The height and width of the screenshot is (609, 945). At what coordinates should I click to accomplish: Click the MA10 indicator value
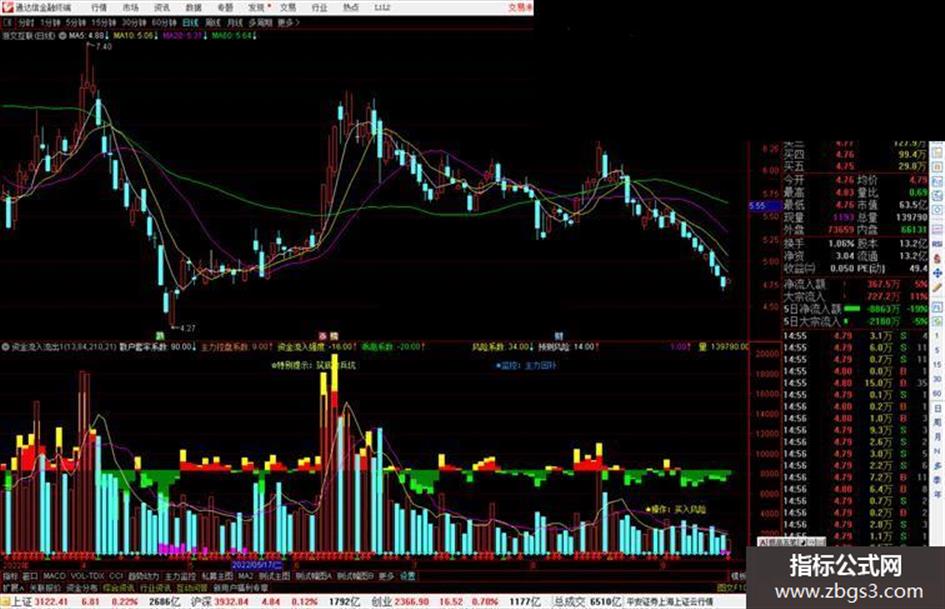(136, 36)
